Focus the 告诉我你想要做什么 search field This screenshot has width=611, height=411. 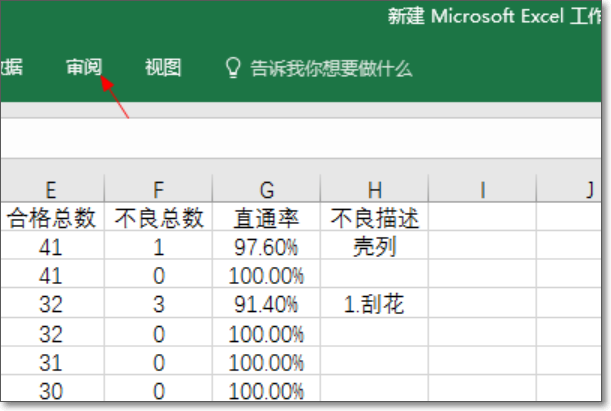point(331,69)
